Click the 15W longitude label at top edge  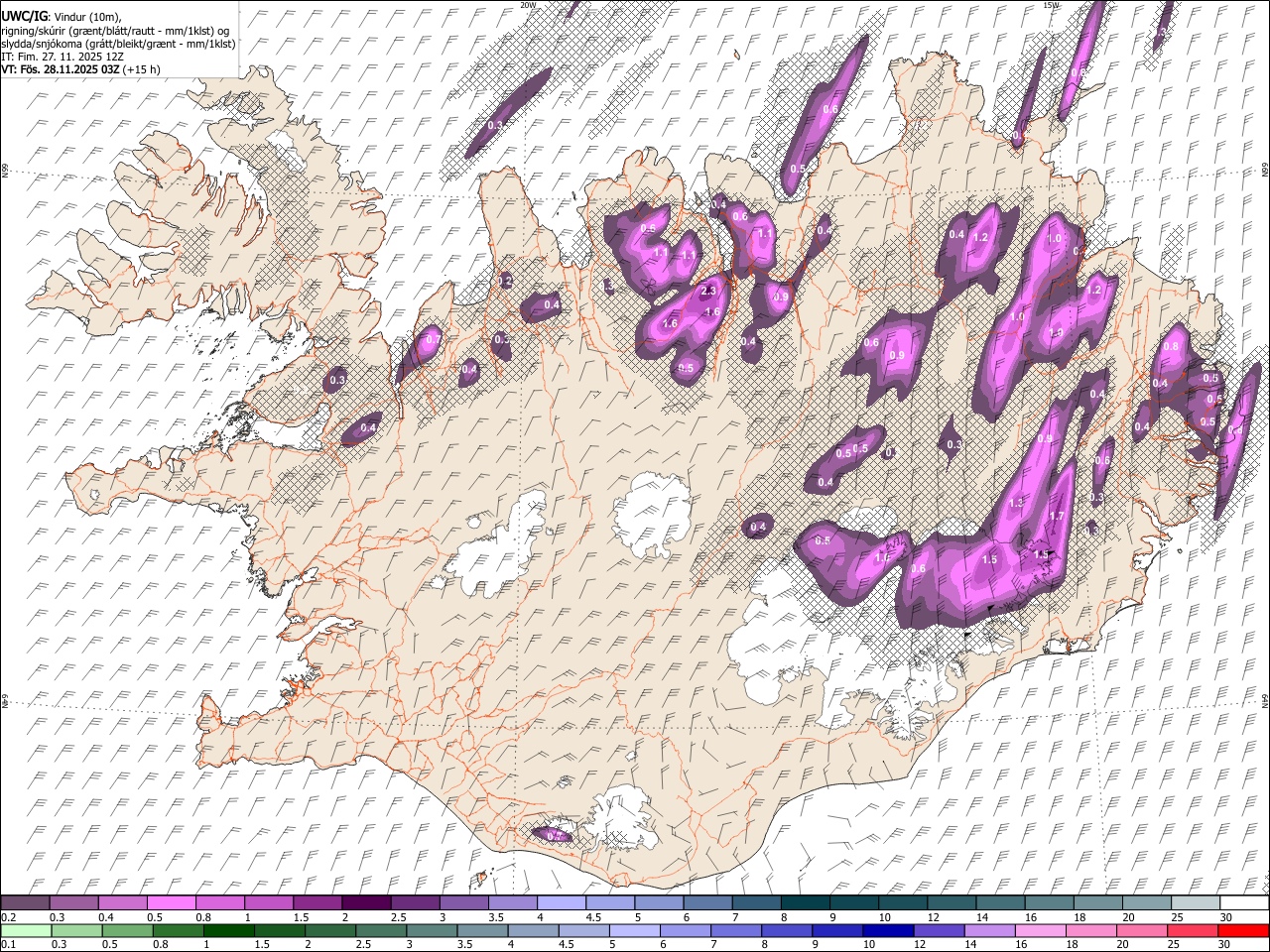[1051, 5]
